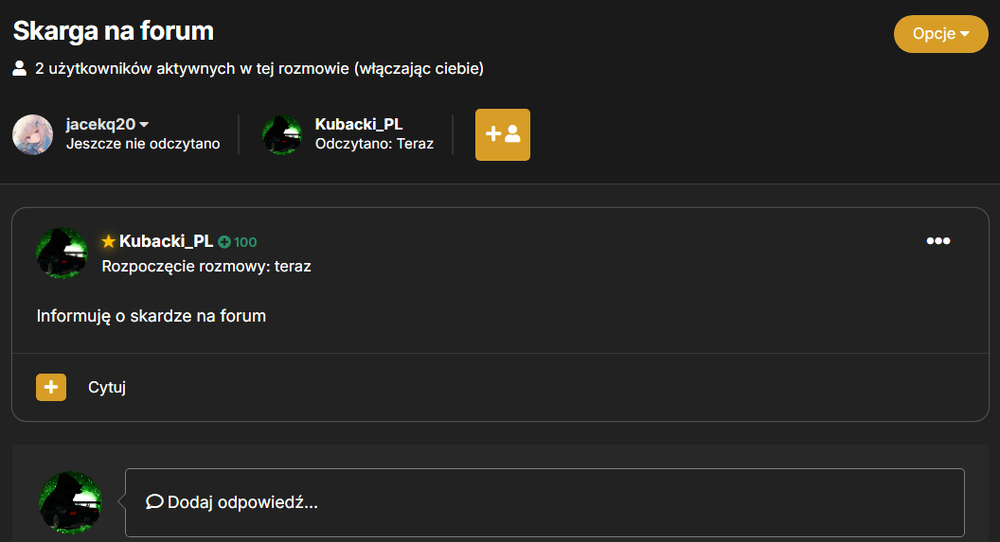
Task: Click the Dodaj odpowiedź reply field
Action: coord(545,502)
